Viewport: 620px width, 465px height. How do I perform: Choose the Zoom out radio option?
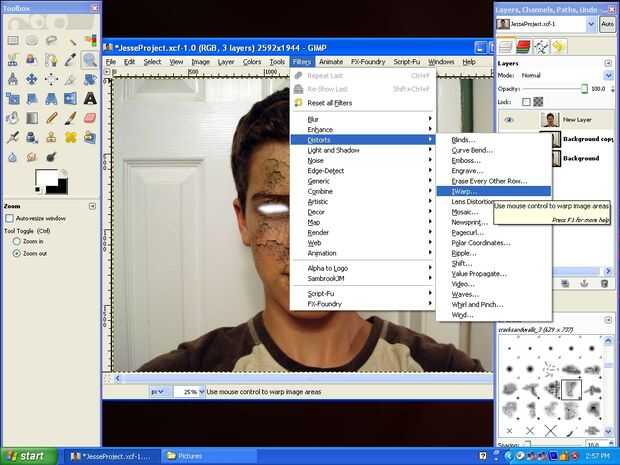click(16, 253)
